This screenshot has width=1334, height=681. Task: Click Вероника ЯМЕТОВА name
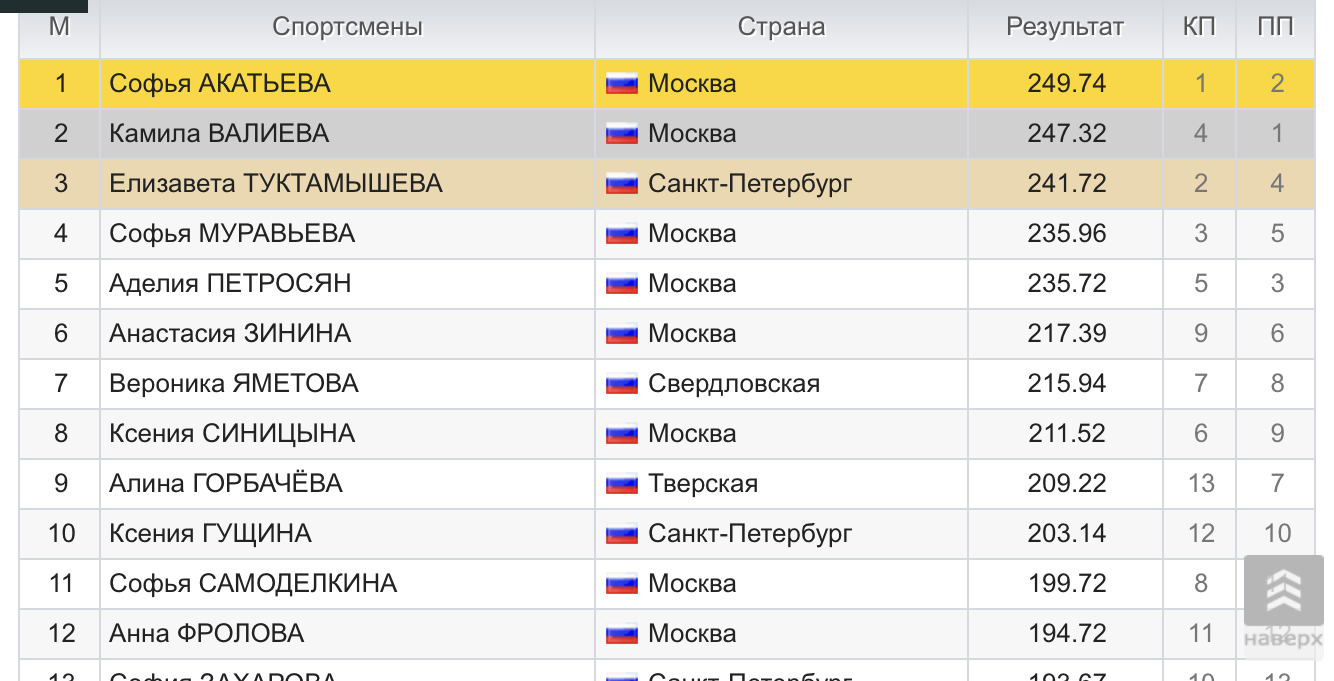(234, 384)
